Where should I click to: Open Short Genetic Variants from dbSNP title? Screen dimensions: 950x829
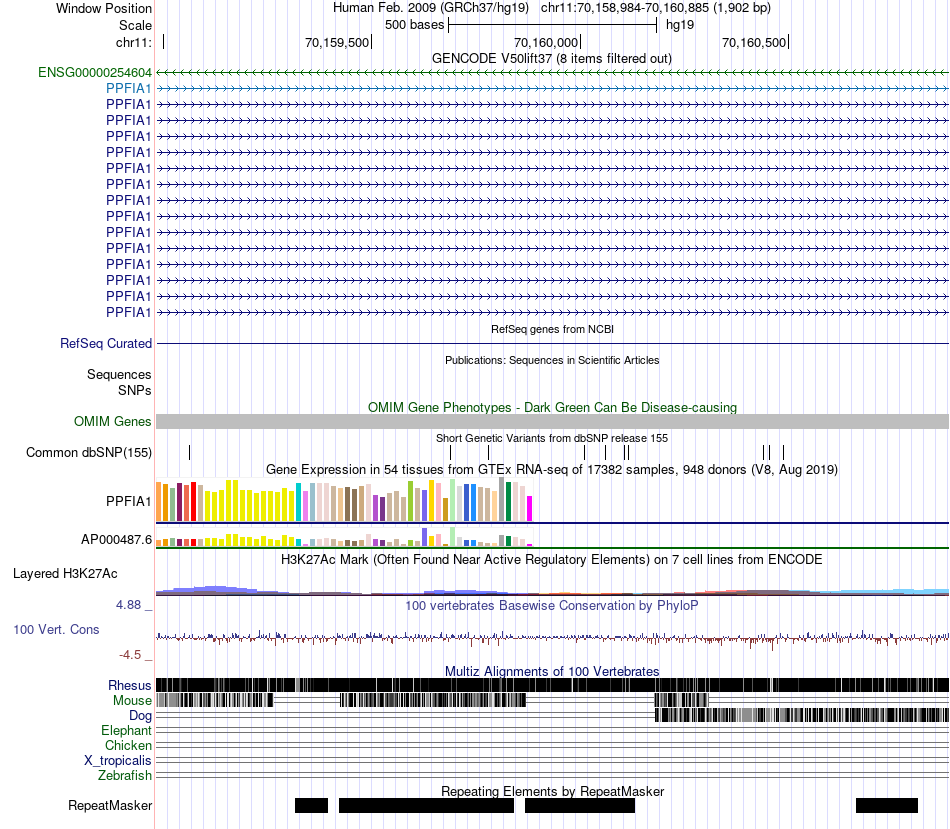coord(552,438)
